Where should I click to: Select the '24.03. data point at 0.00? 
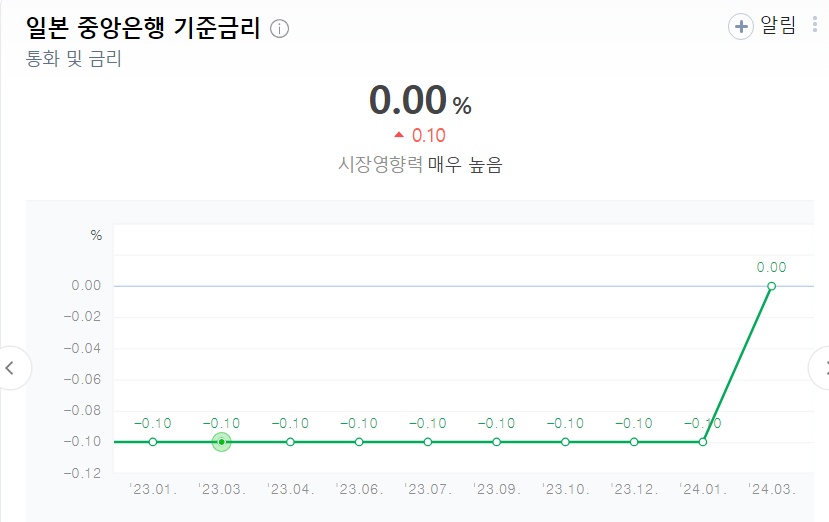771,286
